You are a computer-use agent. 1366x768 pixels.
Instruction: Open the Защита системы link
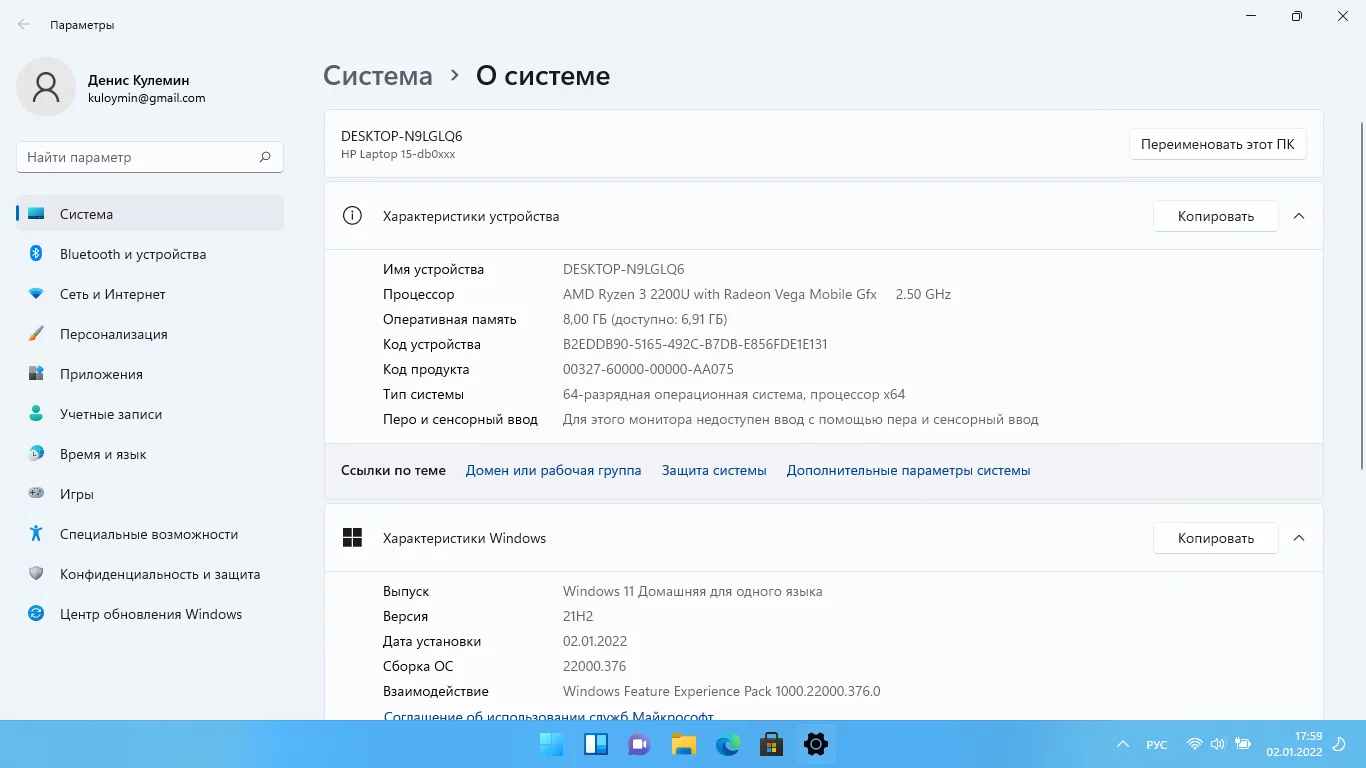pos(714,470)
